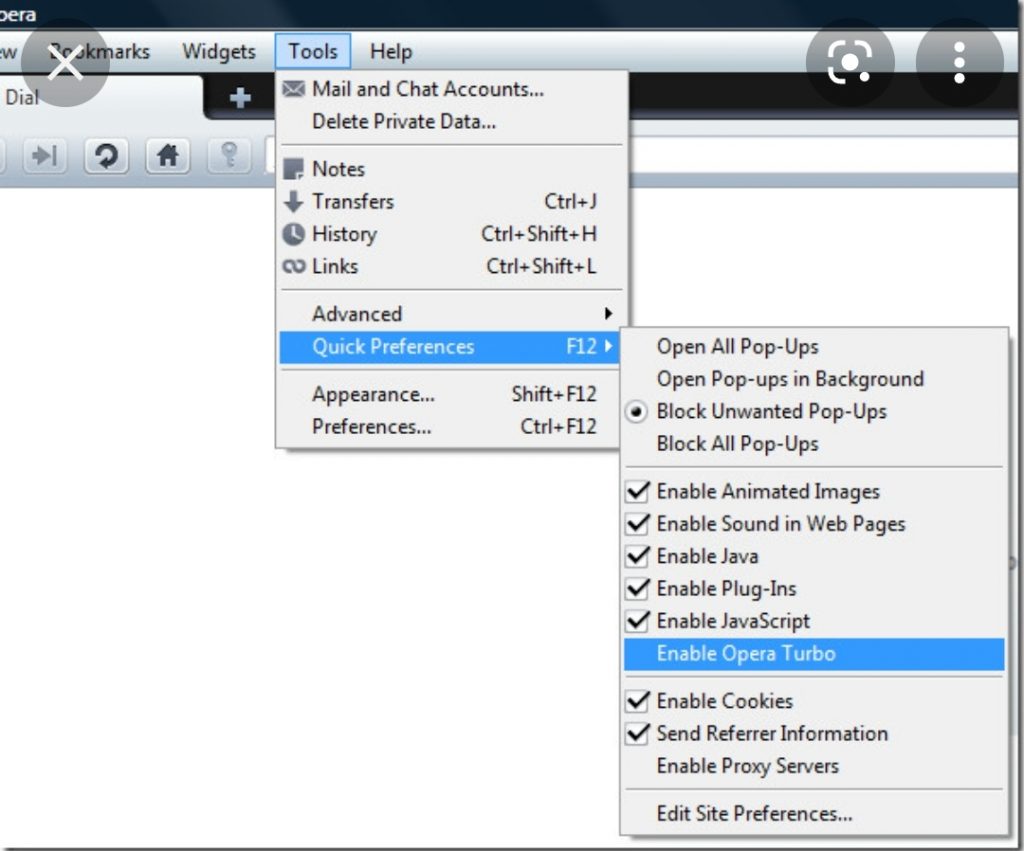
Task: Close the image viewer overlay with X
Action: tap(65, 63)
